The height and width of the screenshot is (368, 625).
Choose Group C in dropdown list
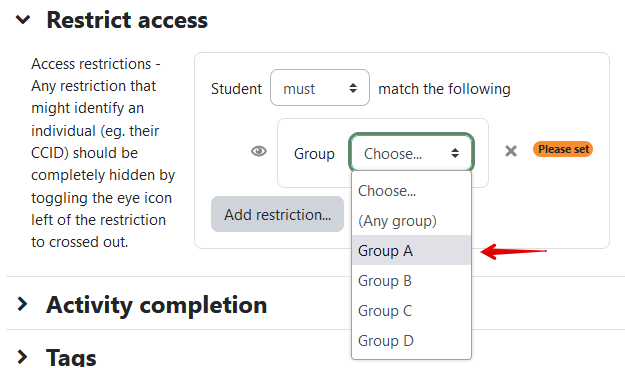pos(411,310)
